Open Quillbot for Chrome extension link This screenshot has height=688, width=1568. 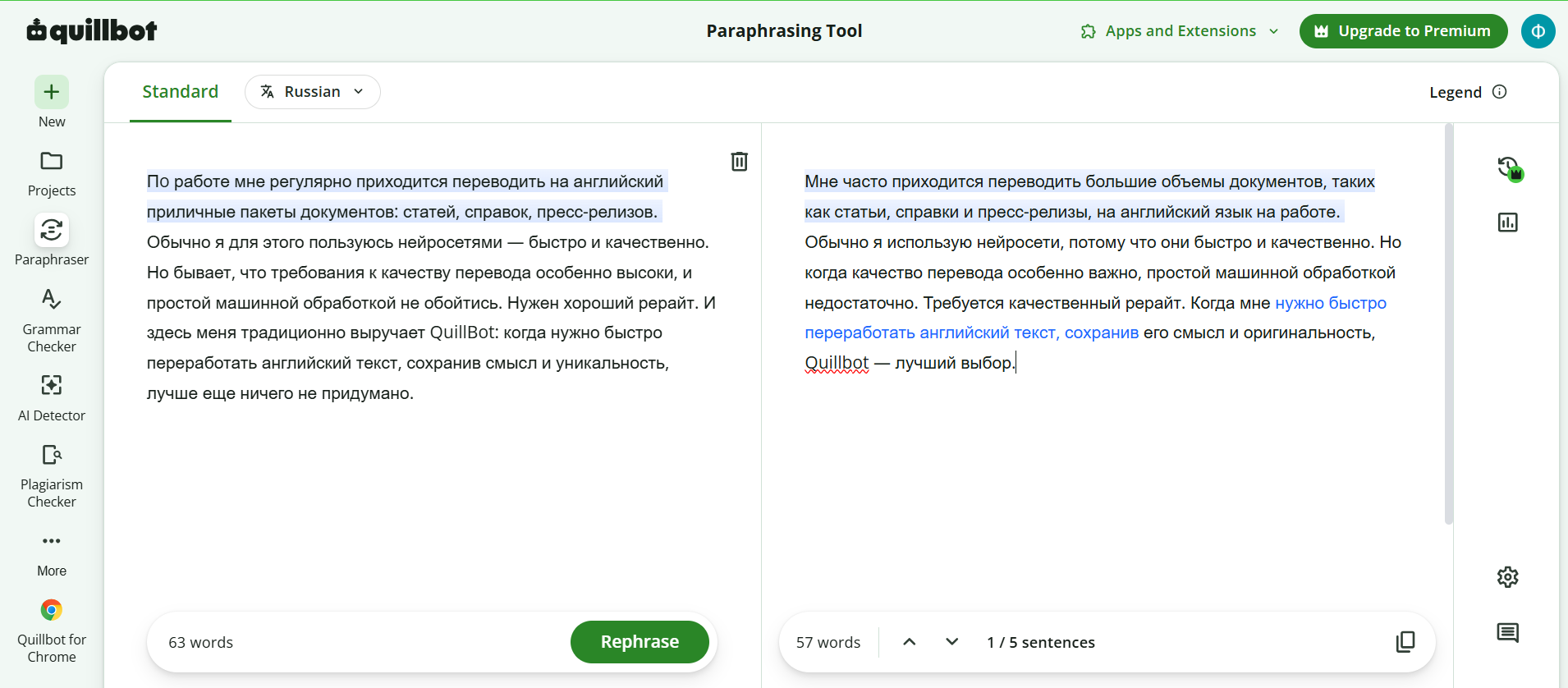52,631
